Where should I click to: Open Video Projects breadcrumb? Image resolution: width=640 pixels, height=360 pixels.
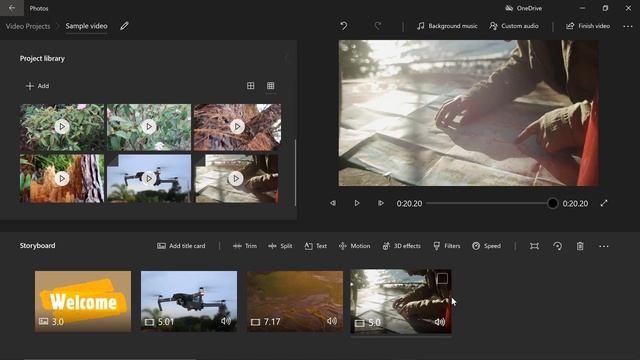(x=28, y=26)
